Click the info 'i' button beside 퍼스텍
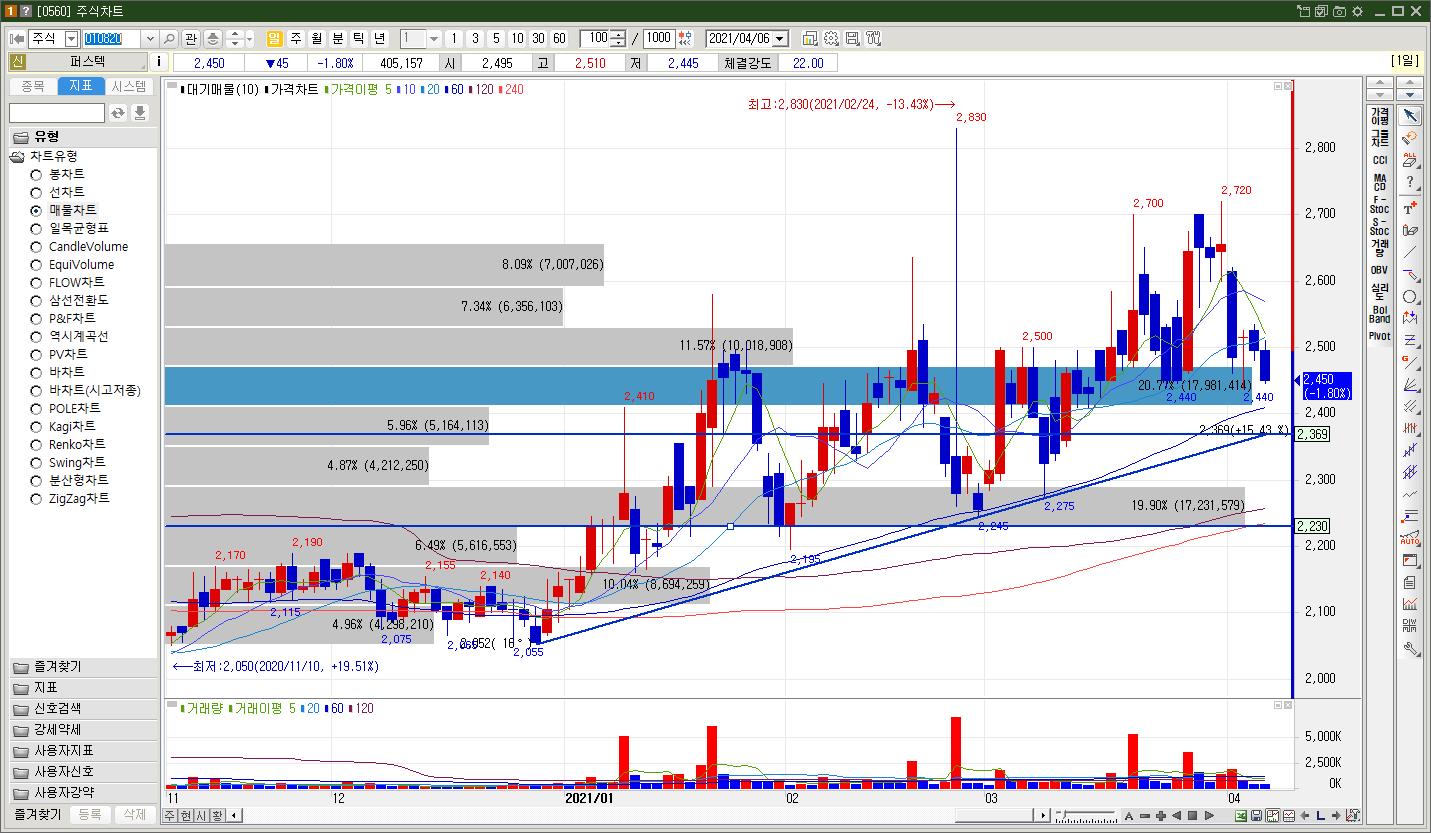1431x833 pixels. [160, 62]
